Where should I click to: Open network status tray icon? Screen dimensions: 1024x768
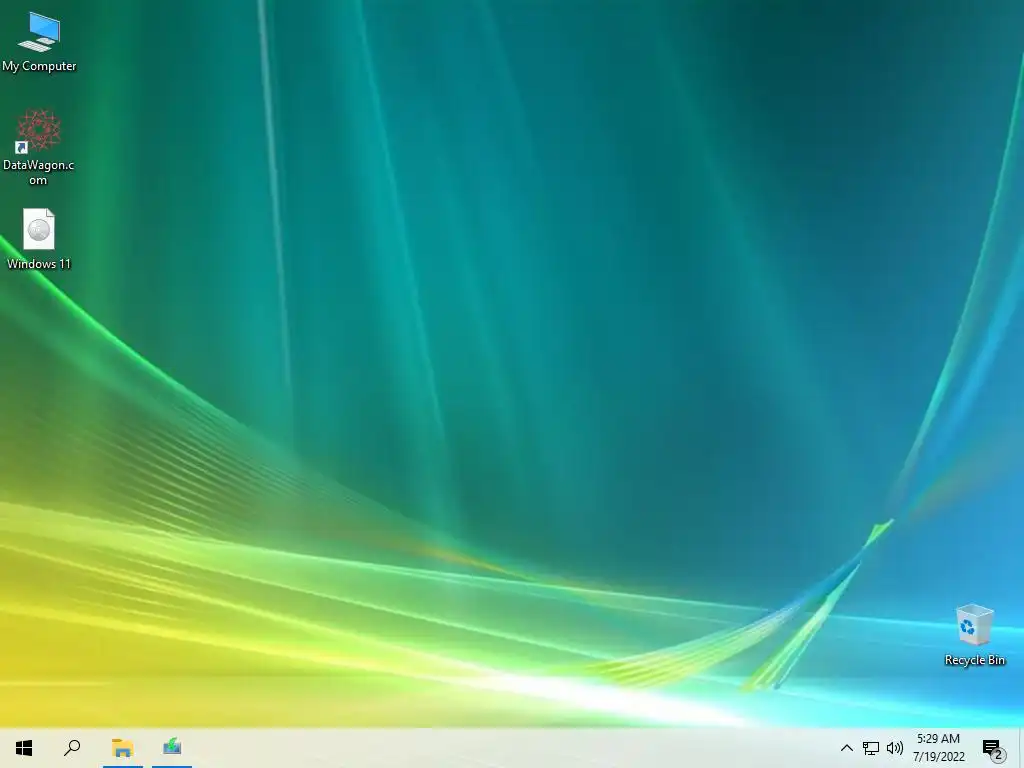pyautogui.click(x=871, y=748)
